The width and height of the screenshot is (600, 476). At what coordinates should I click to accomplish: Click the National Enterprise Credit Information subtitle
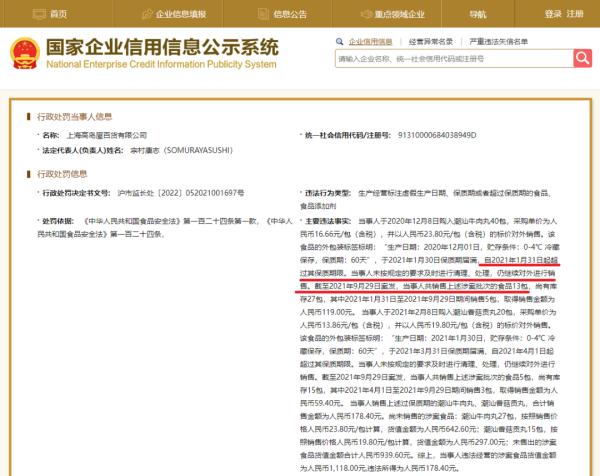click(161, 64)
